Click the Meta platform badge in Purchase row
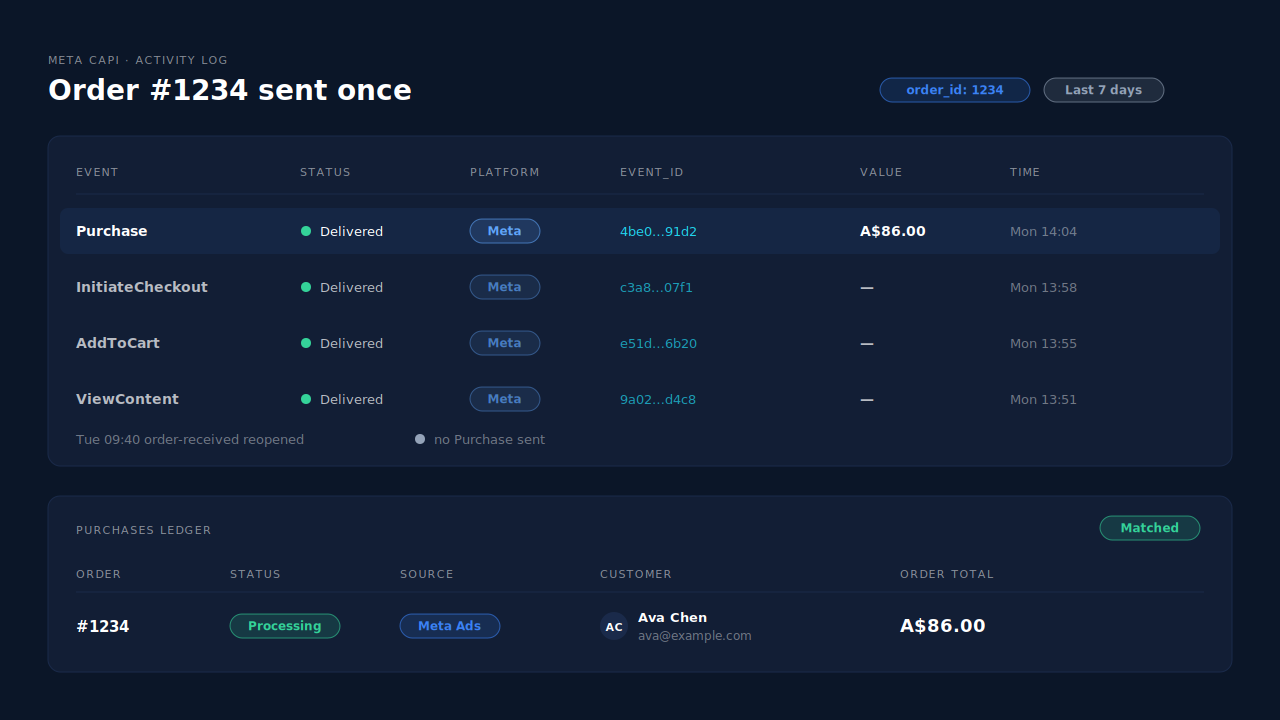Viewport: 1280px width, 720px height. (x=505, y=231)
